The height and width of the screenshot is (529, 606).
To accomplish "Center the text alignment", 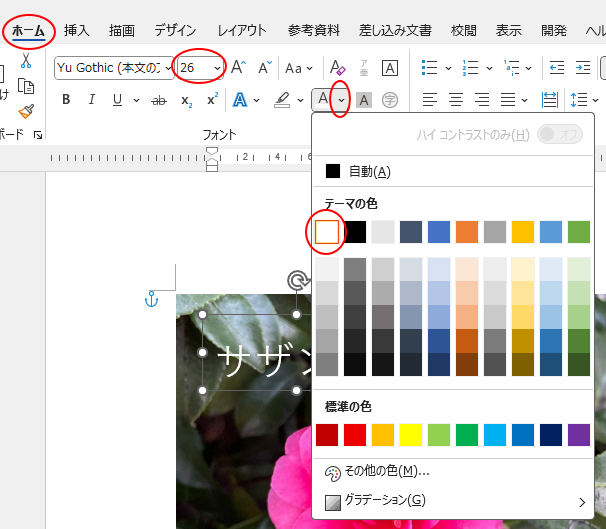I will click(456, 100).
